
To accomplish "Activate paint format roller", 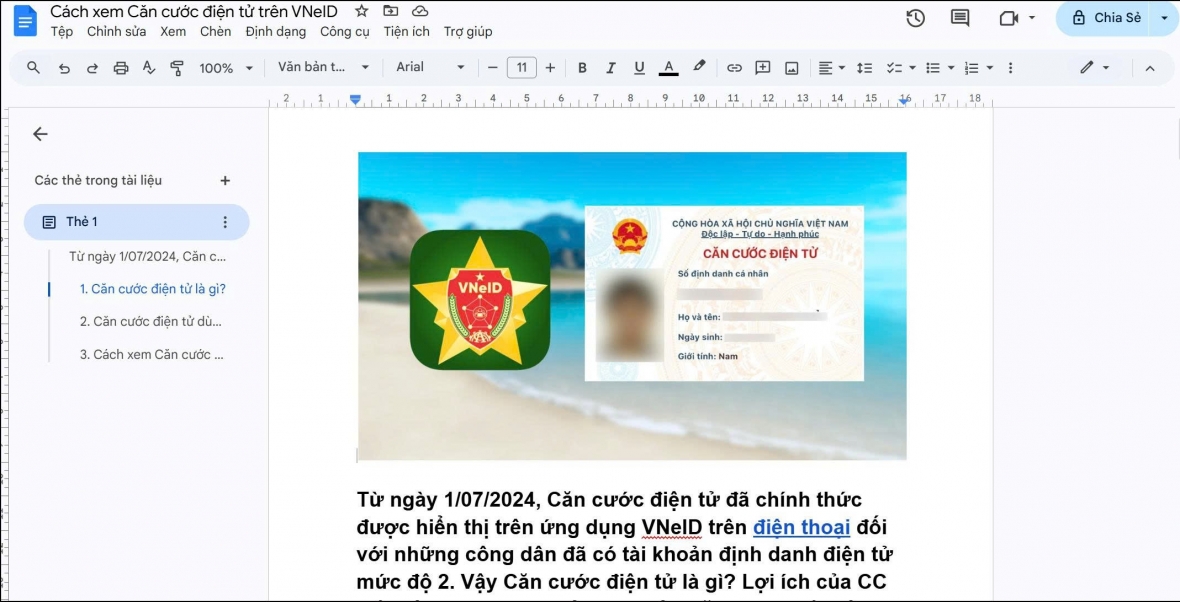I will (177, 68).
